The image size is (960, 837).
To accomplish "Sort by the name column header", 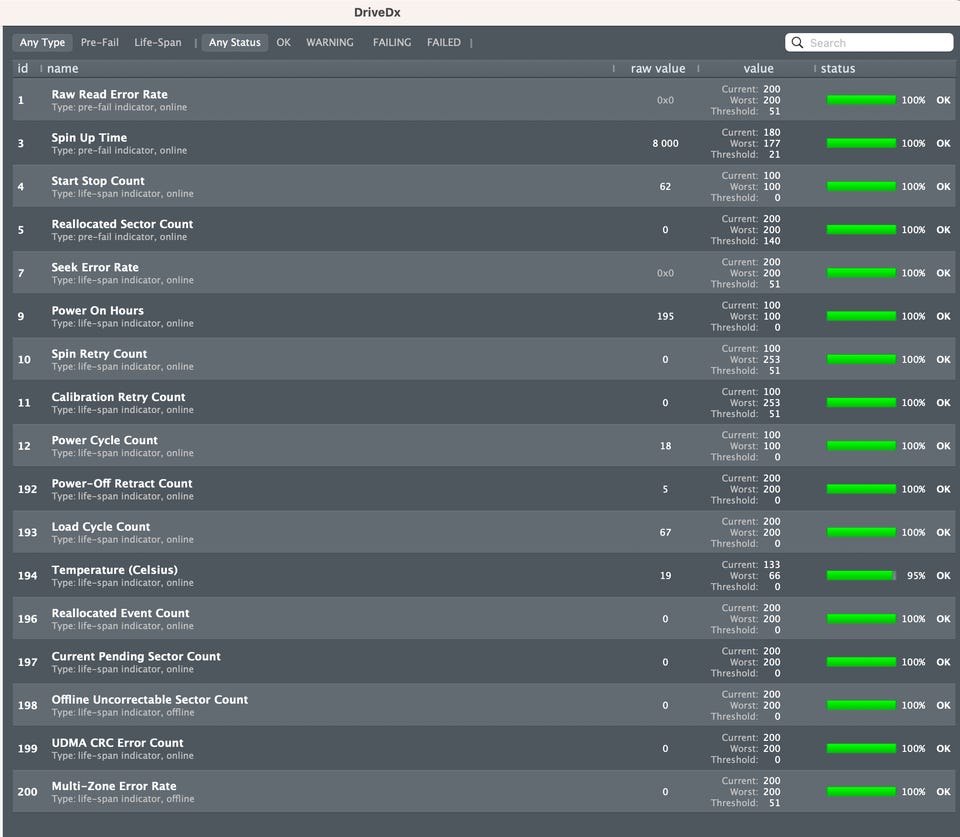I will coord(62,69).
